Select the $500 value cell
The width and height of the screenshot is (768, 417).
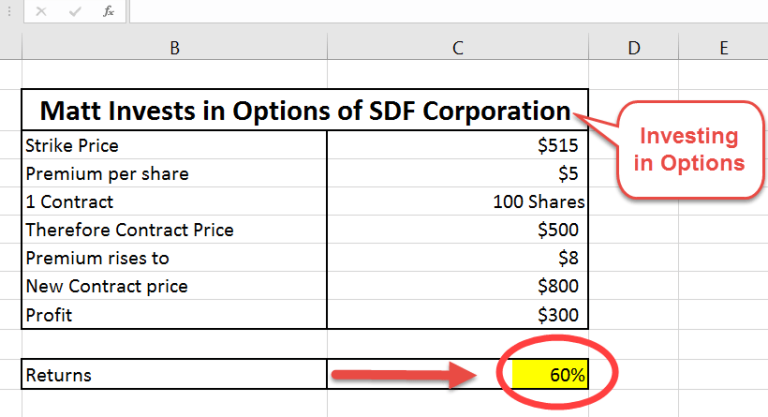pos(457,229)
